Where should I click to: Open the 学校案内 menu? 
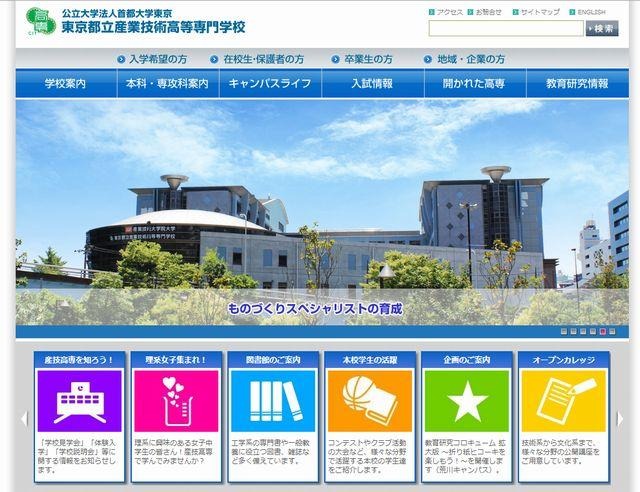tap(66, 84)
